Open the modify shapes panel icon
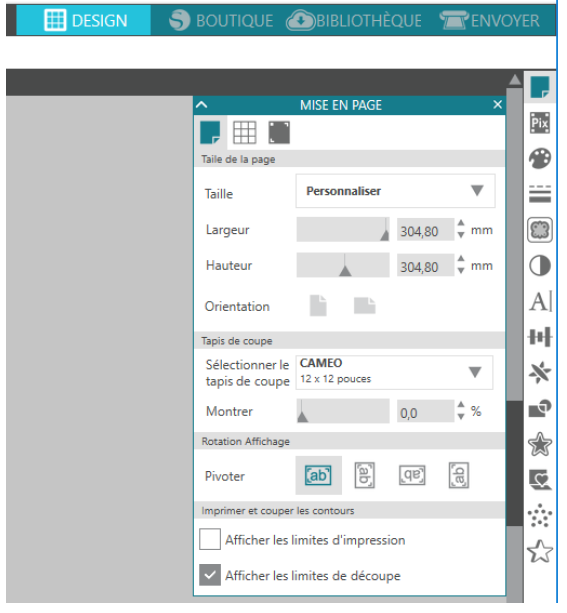This screenshot has width=567, height=613. pyautogui.click(x=540, y=408)
